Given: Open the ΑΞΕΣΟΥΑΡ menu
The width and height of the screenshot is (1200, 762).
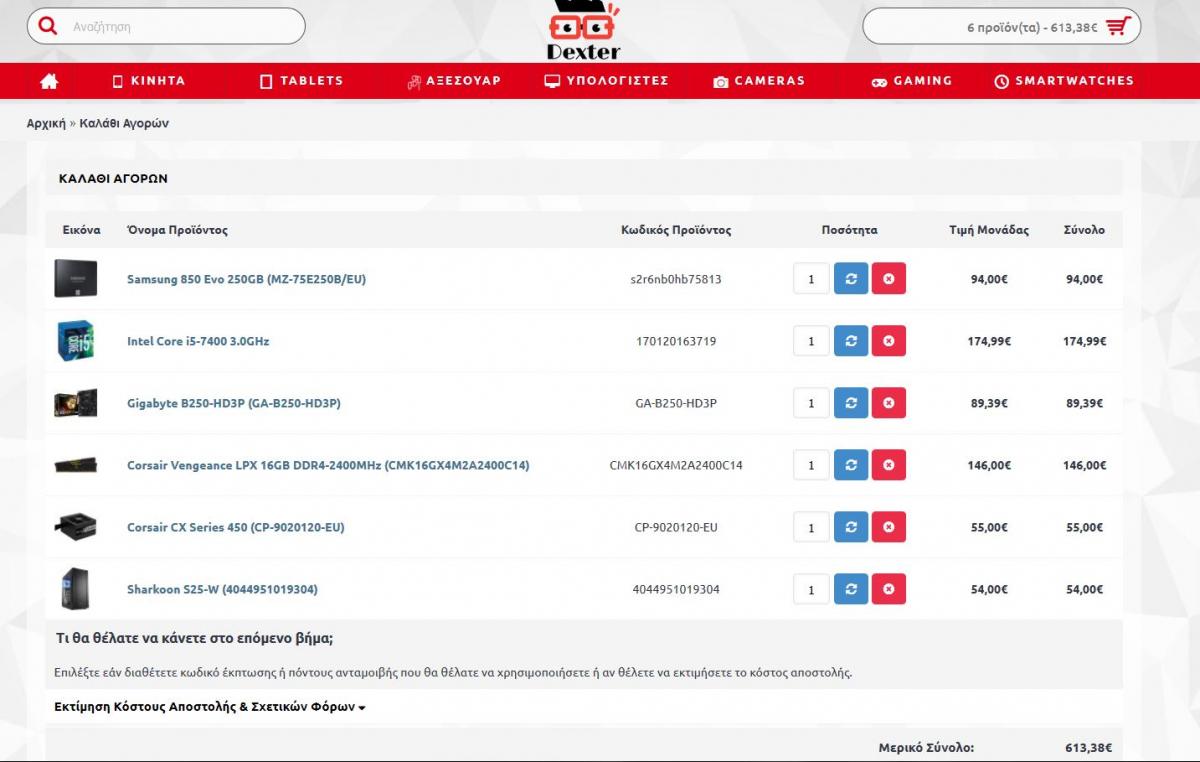Looking at the screenshot, I should pos(453,81).
